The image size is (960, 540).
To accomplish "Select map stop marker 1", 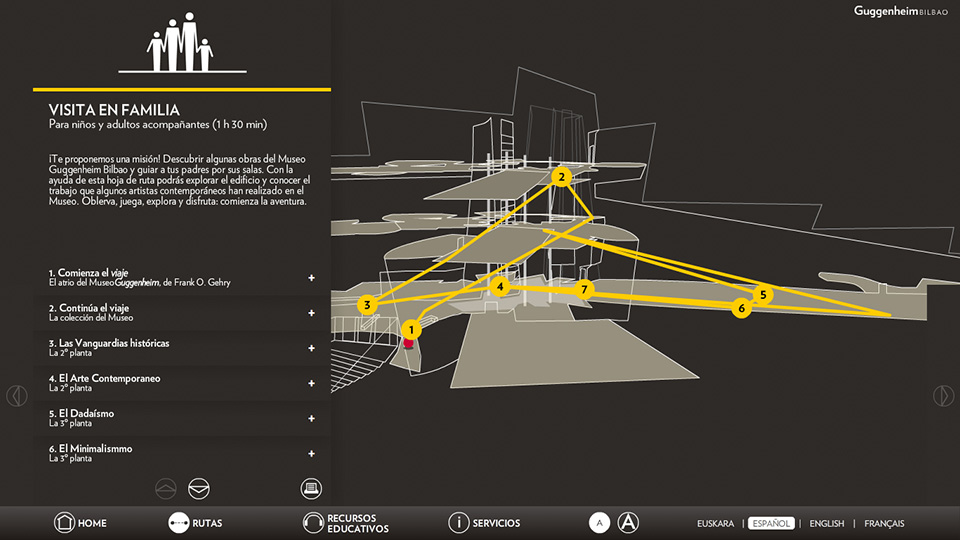I will tap(411, 330).
